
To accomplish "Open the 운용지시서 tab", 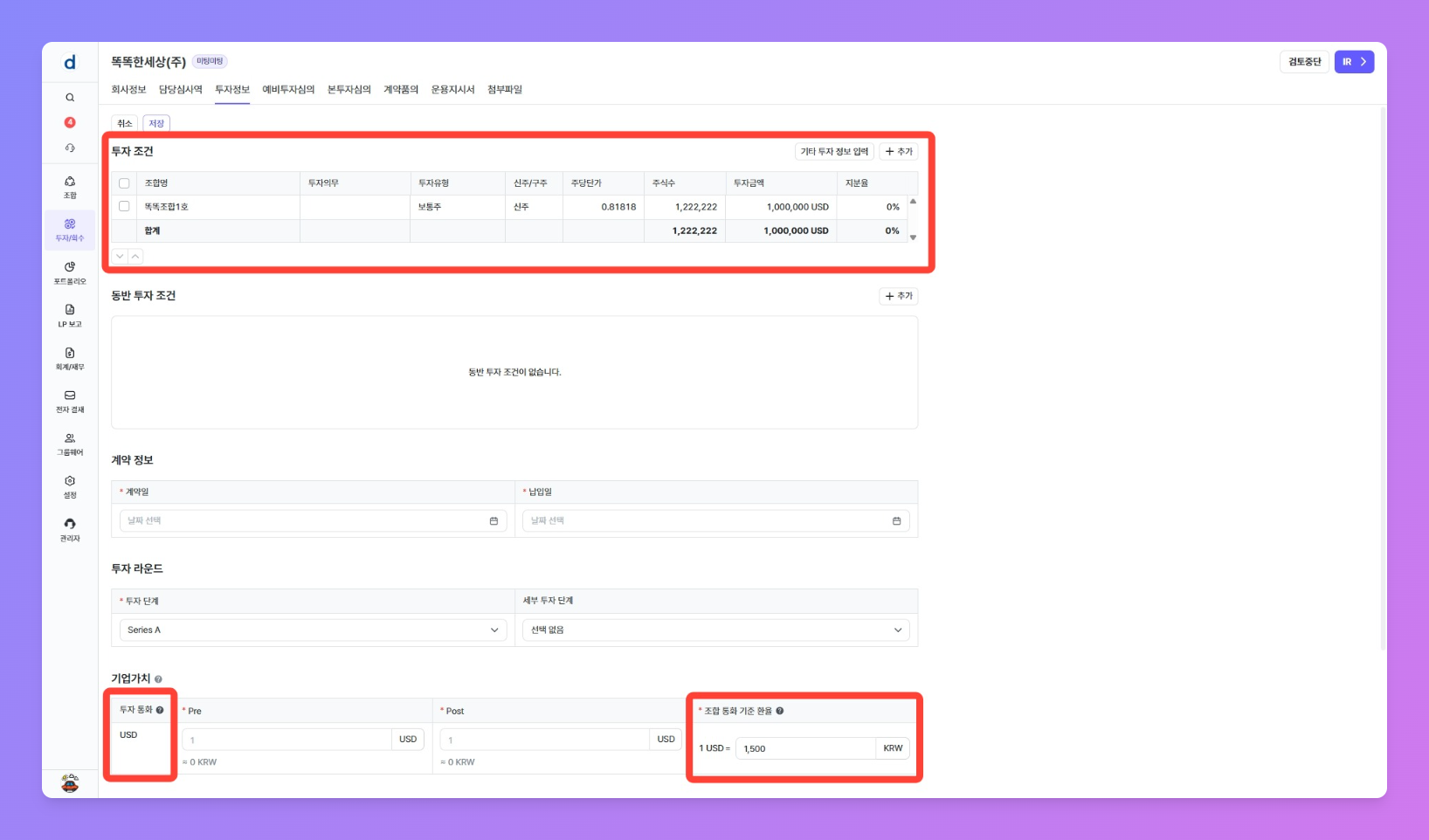I will (x=452, y=90).
